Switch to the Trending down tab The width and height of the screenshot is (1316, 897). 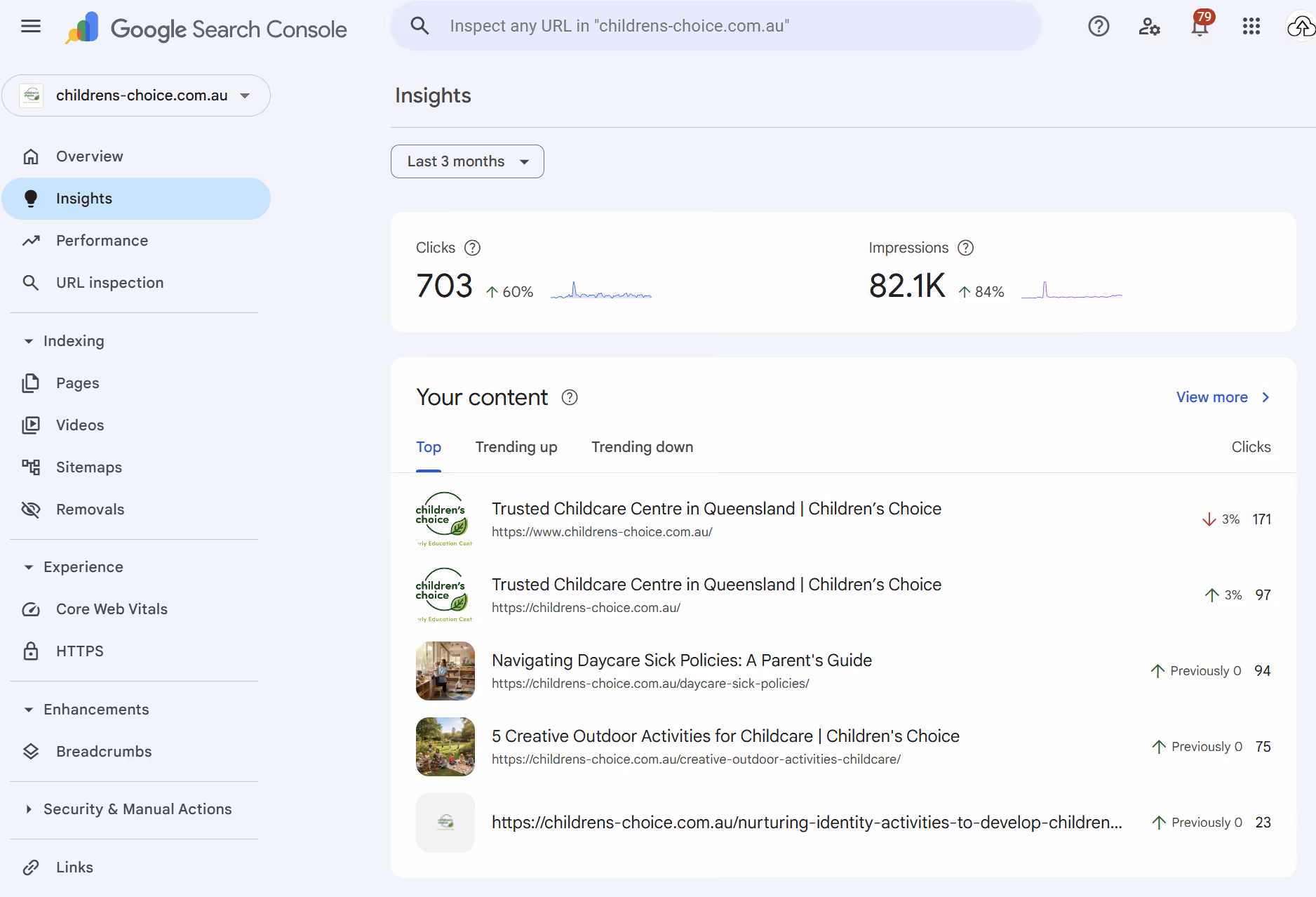[x=642, y=447]
